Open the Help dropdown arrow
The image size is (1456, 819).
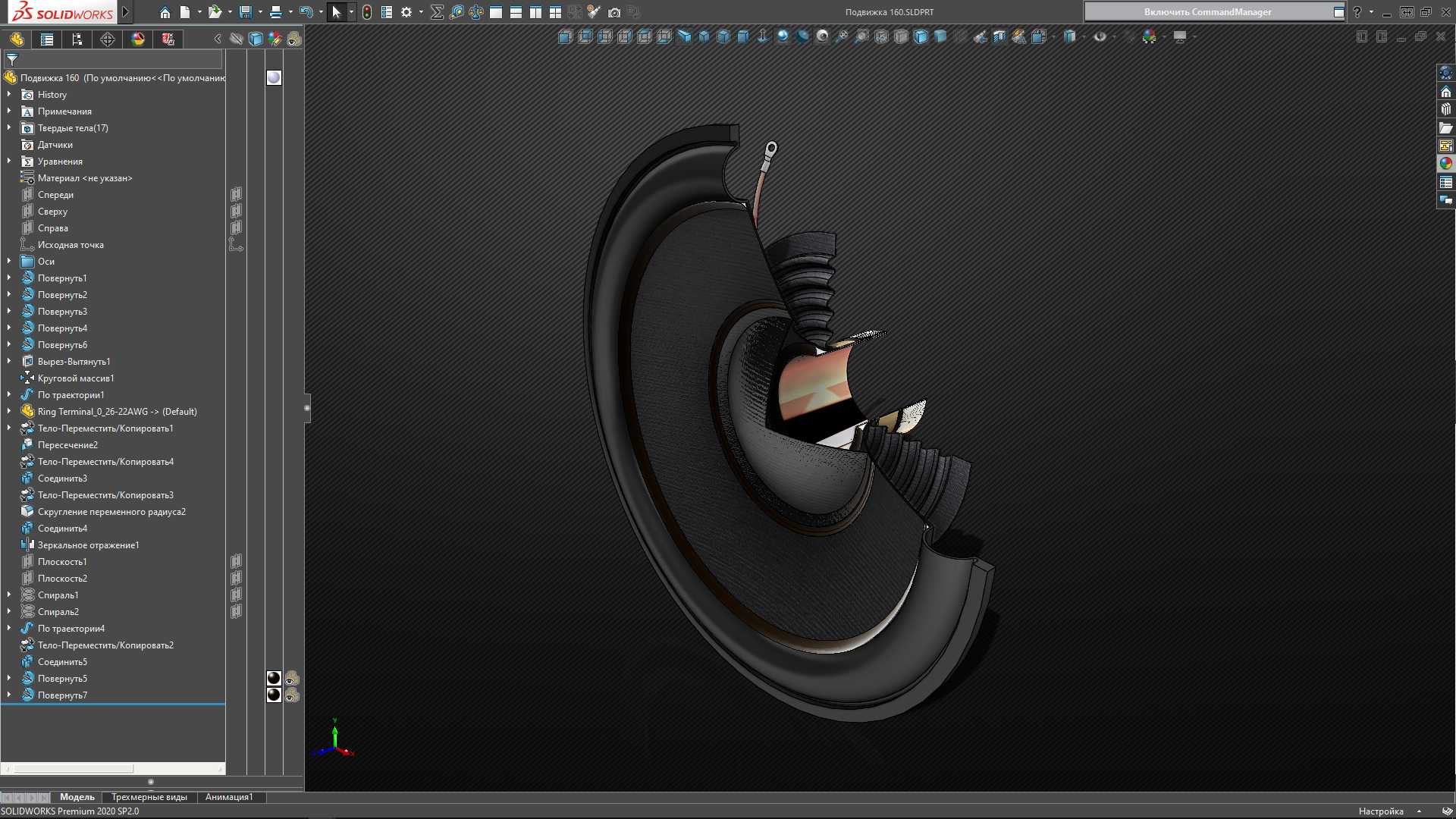pos(1371,12)
